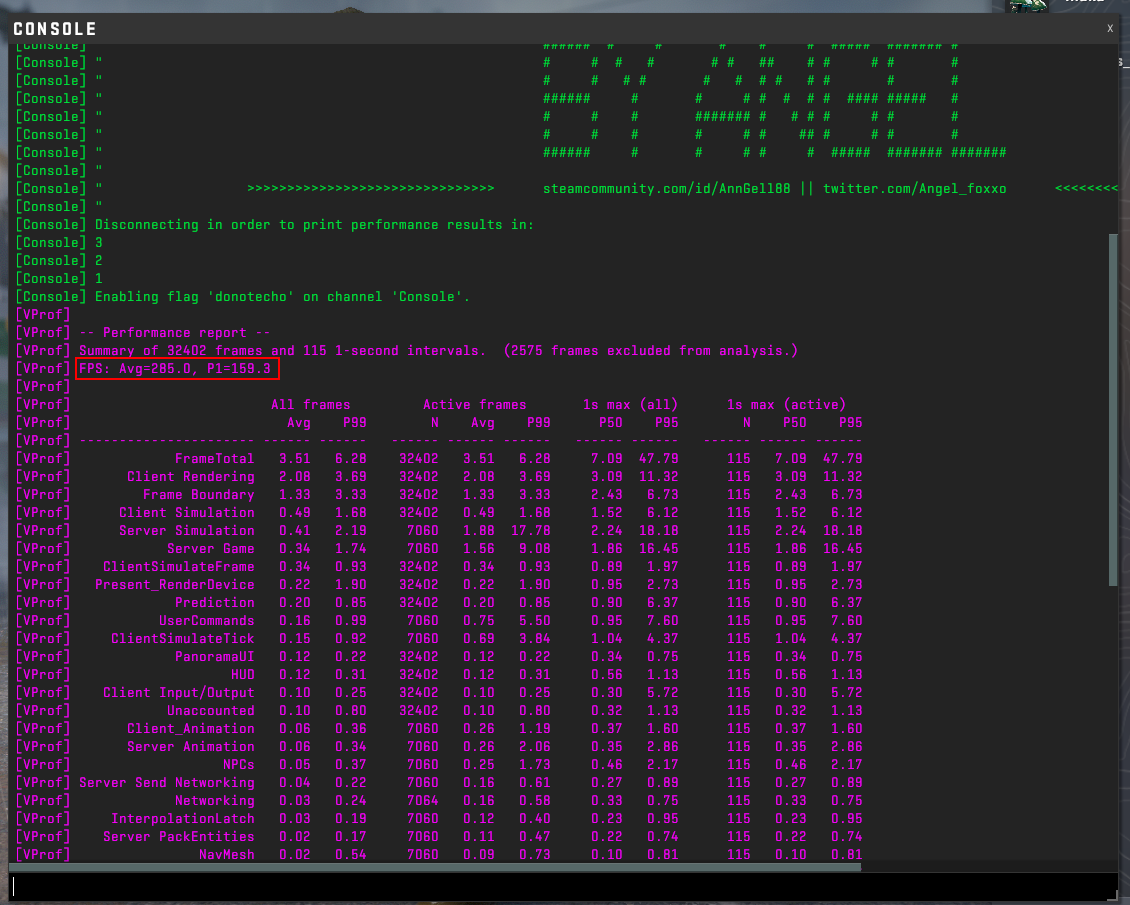Select the PanoramaUI row label

214,657
